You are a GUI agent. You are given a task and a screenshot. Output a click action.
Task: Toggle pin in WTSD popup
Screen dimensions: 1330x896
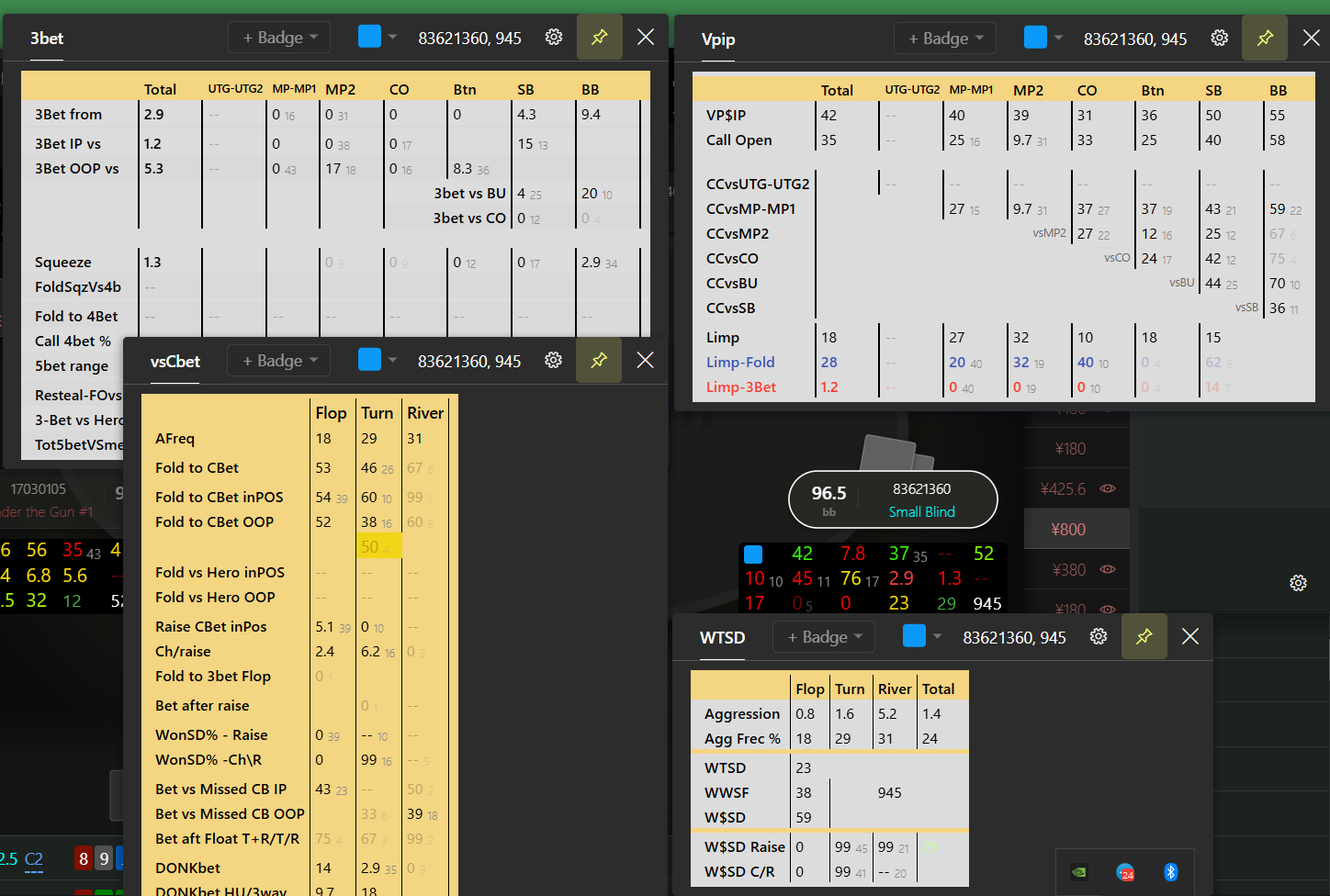point(1144,636)
